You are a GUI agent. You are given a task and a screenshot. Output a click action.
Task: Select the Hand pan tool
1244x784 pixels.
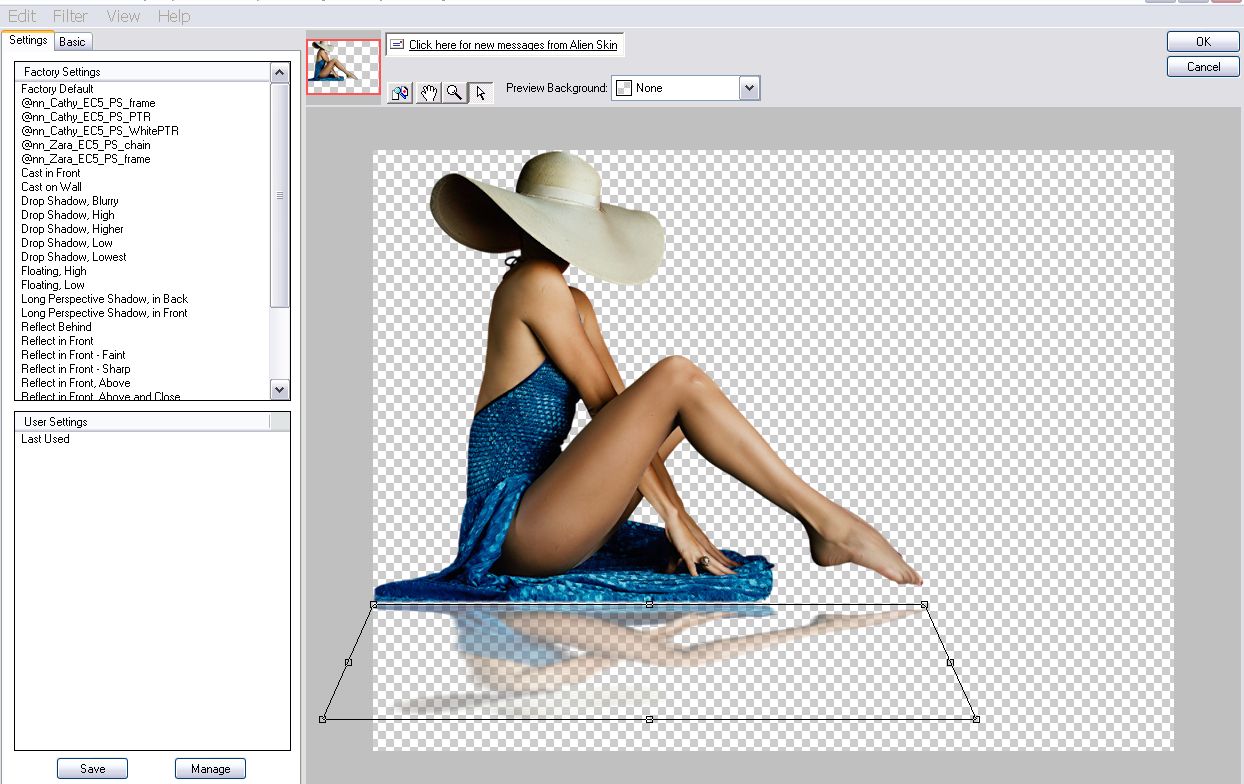(428, 93)
